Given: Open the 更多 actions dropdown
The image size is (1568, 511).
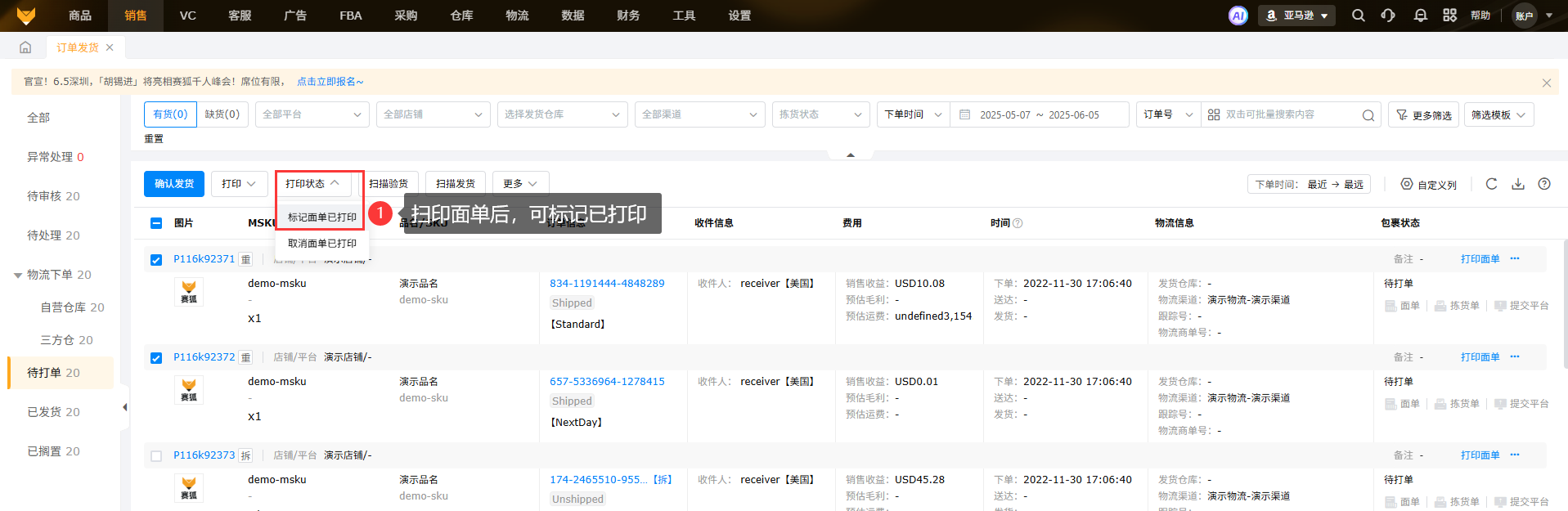Looking at the screenshot, I should tap(521, 184).
